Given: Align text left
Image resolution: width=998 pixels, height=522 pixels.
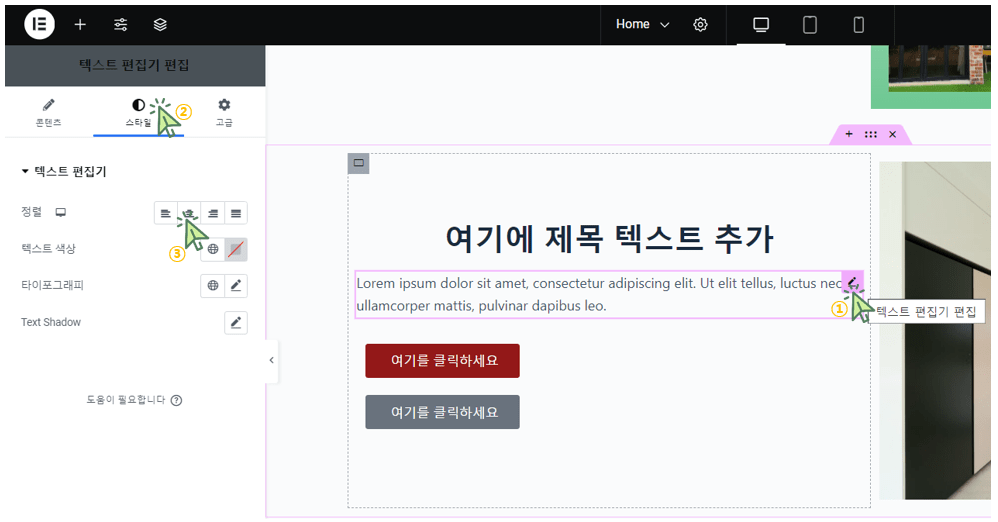Looking at the screenshot, I should [165, 213].
